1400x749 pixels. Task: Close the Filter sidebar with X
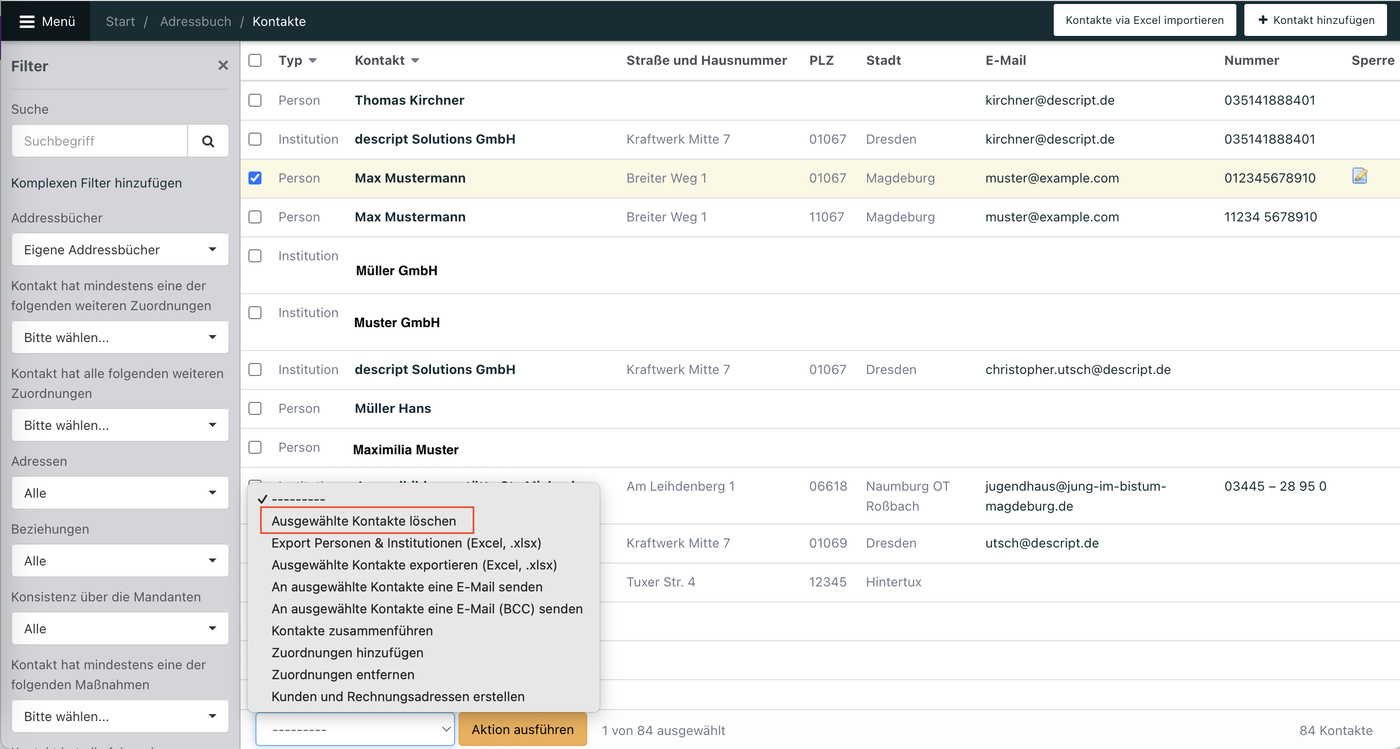tap(223, 66)
